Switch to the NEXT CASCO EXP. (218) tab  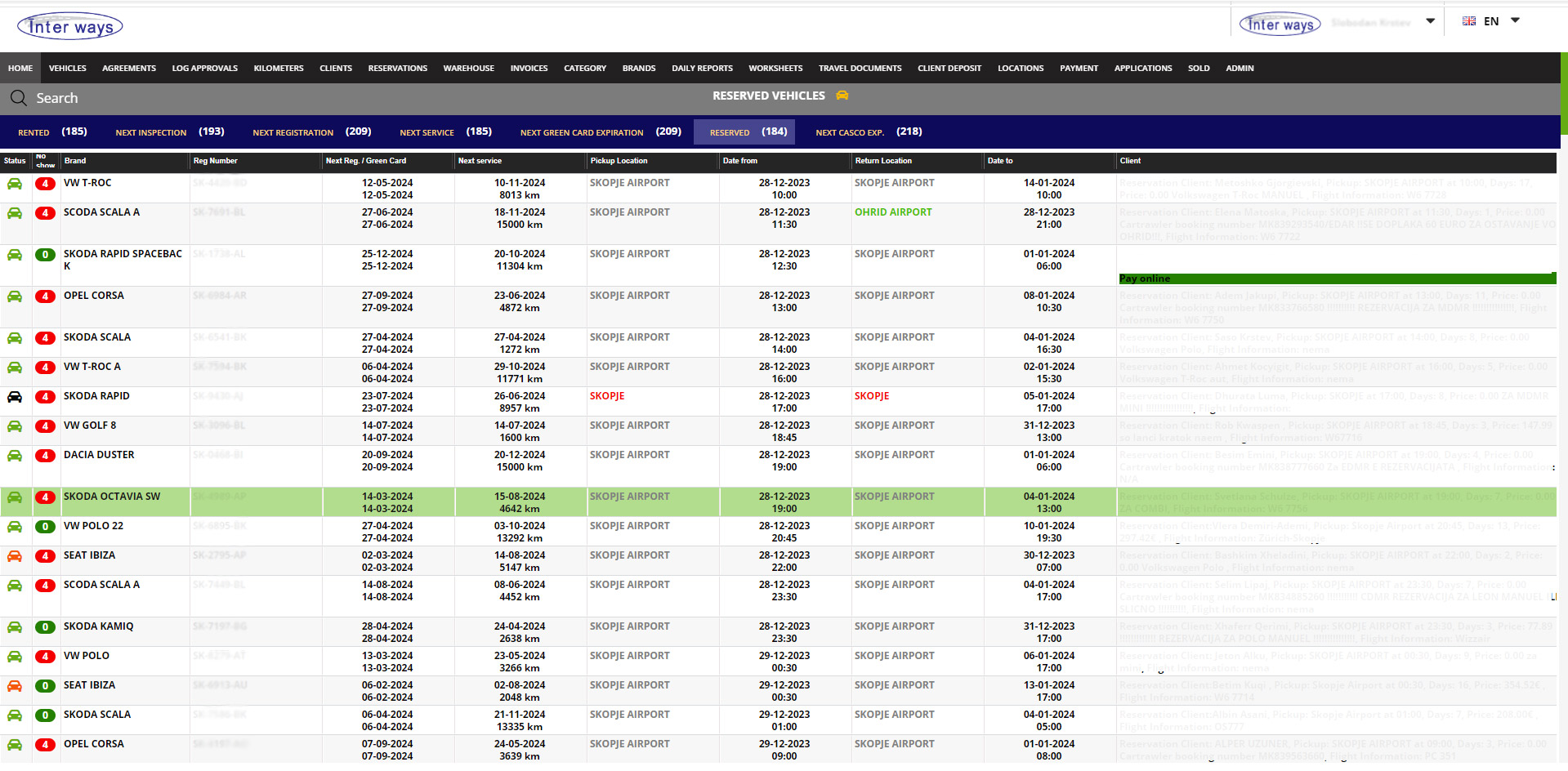pyautogui.click(x=869, y=131)
